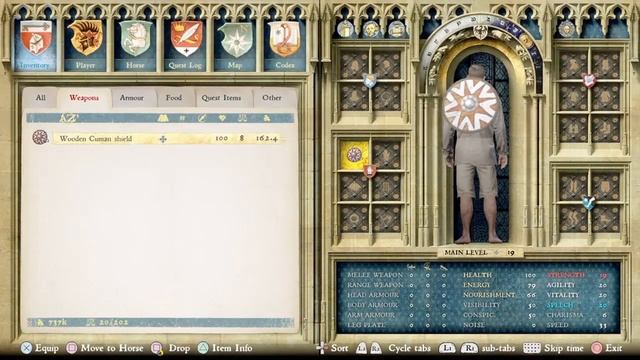Image resolution: width=640 pixels, height=360 pixels.
Task: Click the Range Weapon stat label
Action: (x=375, y=285)
